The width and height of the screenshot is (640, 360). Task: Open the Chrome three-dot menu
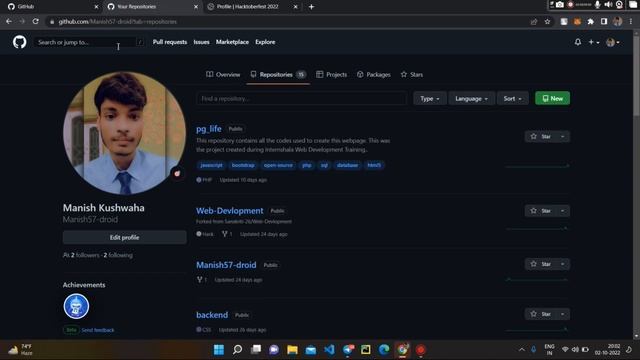tap(631, 22)
